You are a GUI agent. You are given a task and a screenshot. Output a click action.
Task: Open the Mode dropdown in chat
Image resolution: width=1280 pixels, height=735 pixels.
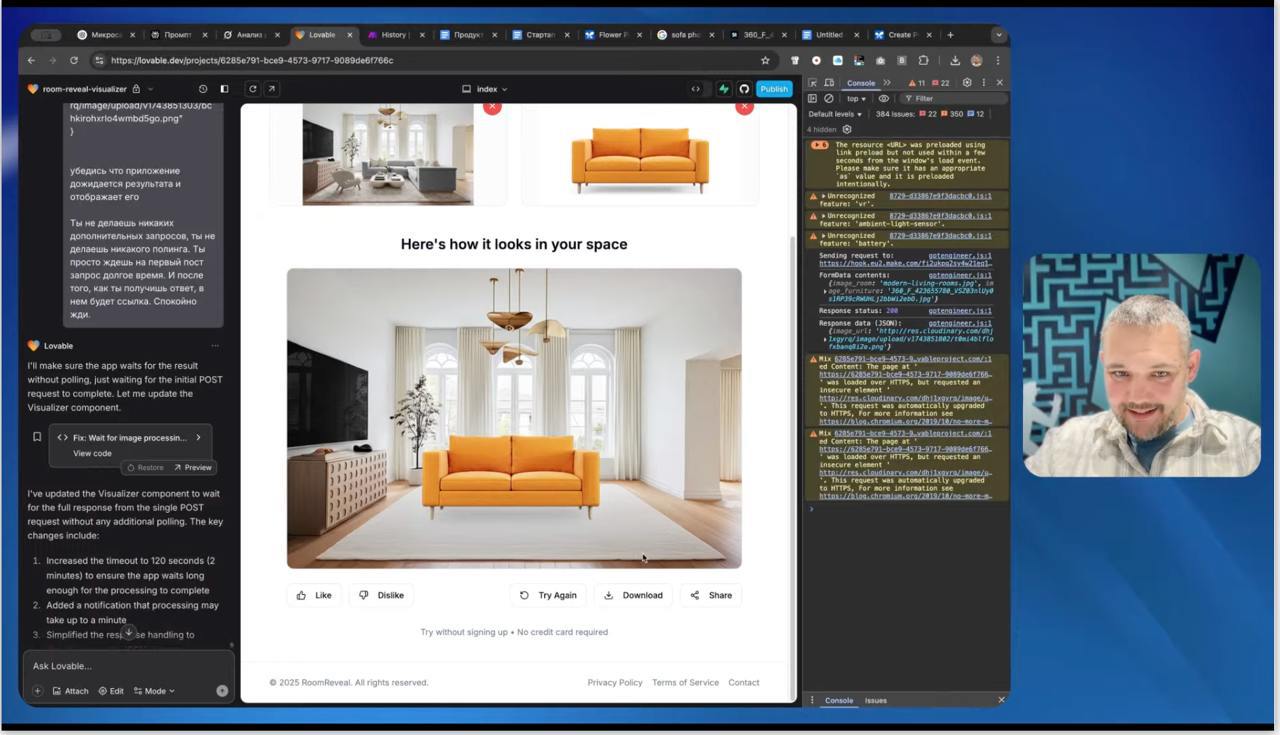[x=154, y=691]
